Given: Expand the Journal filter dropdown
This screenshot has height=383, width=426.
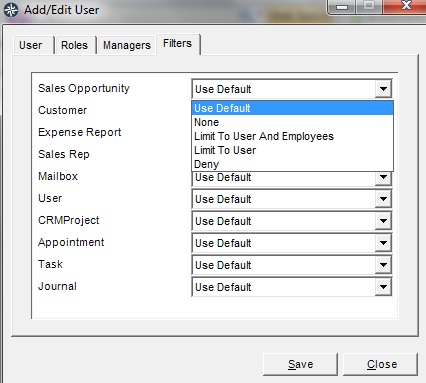Looking at the screenshot, I should 383,287.
